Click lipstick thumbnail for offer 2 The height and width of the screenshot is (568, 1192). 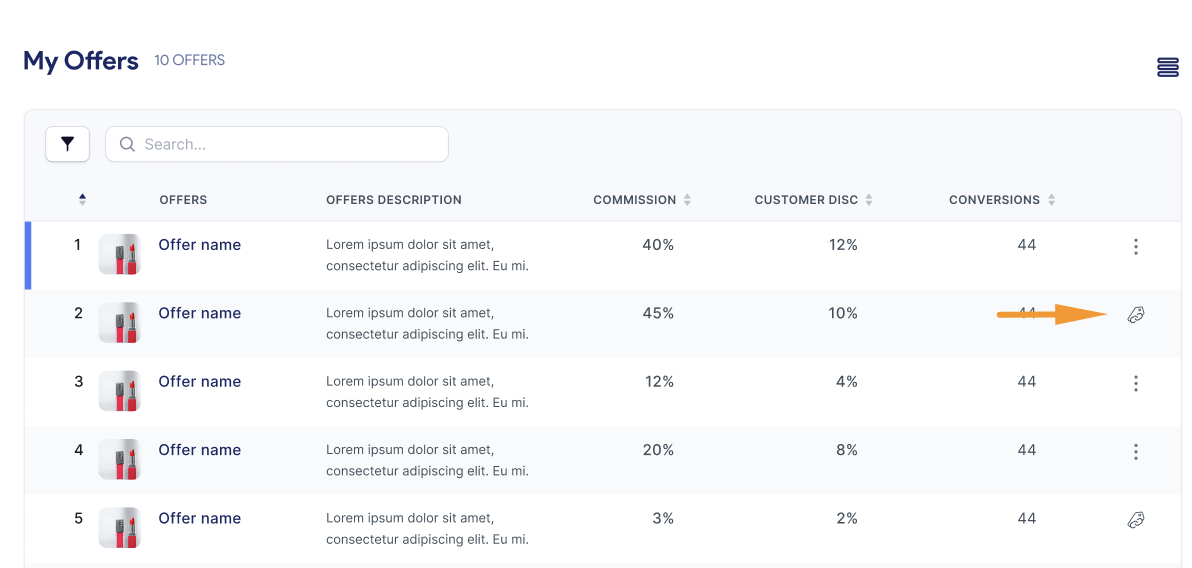click(x=119, y=323)
